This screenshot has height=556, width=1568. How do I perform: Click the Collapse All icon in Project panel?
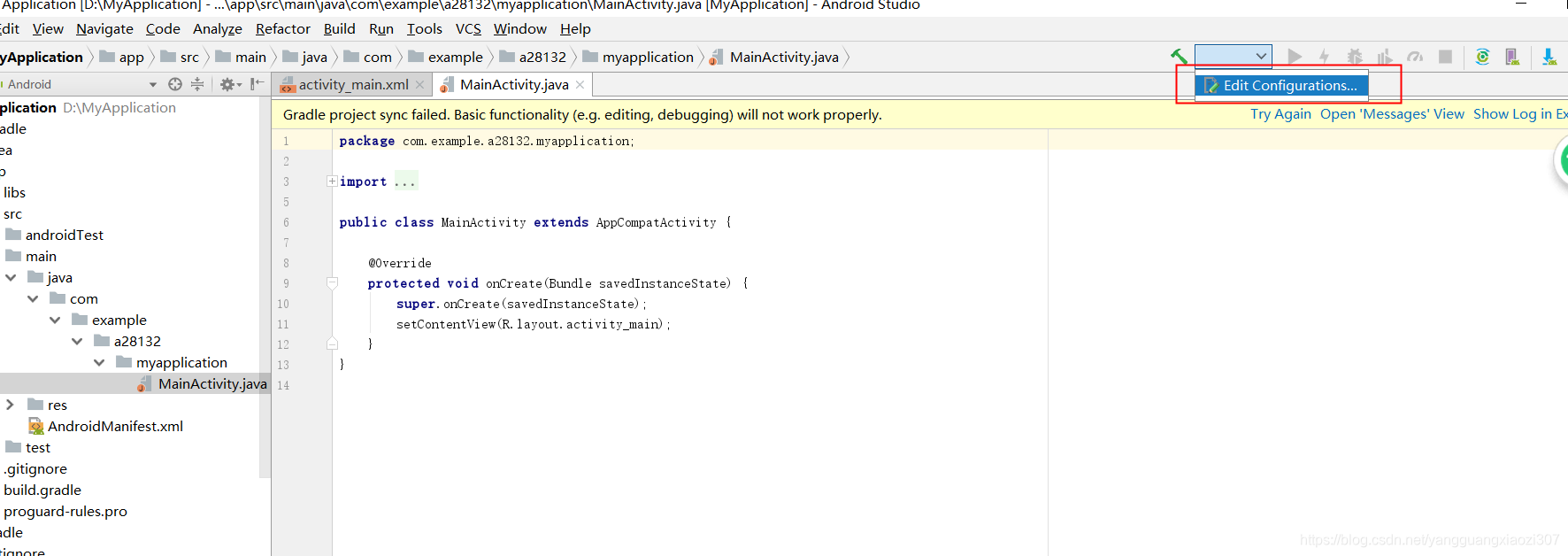coord(197,84)
